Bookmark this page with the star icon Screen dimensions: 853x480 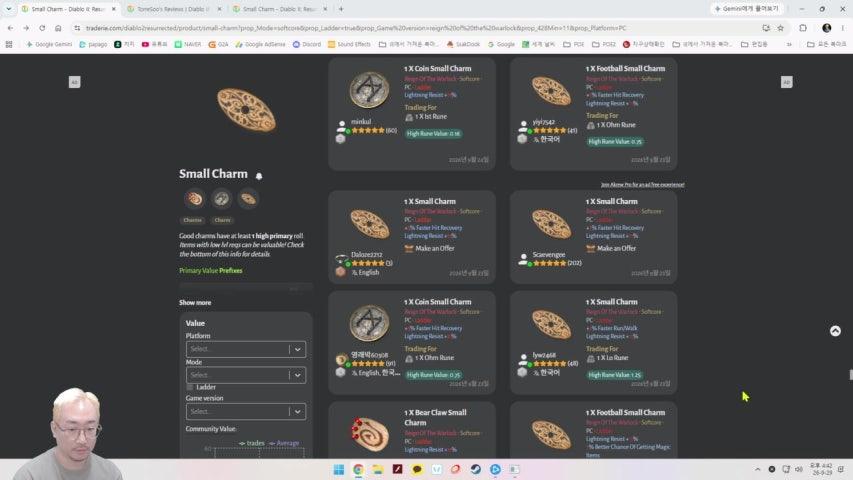(x=781, y=28)
